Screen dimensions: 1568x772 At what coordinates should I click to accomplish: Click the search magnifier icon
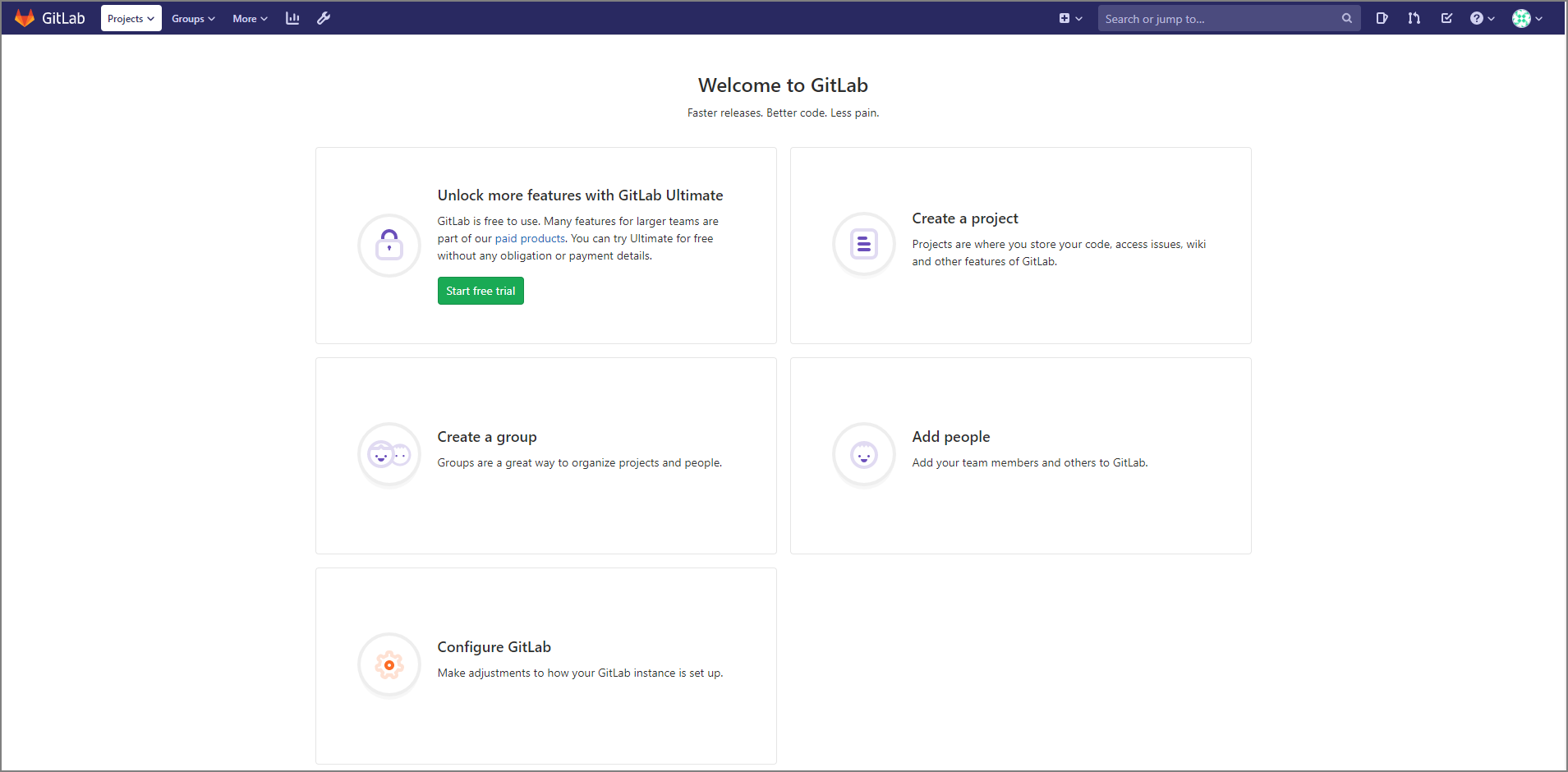click(1347, 18)
